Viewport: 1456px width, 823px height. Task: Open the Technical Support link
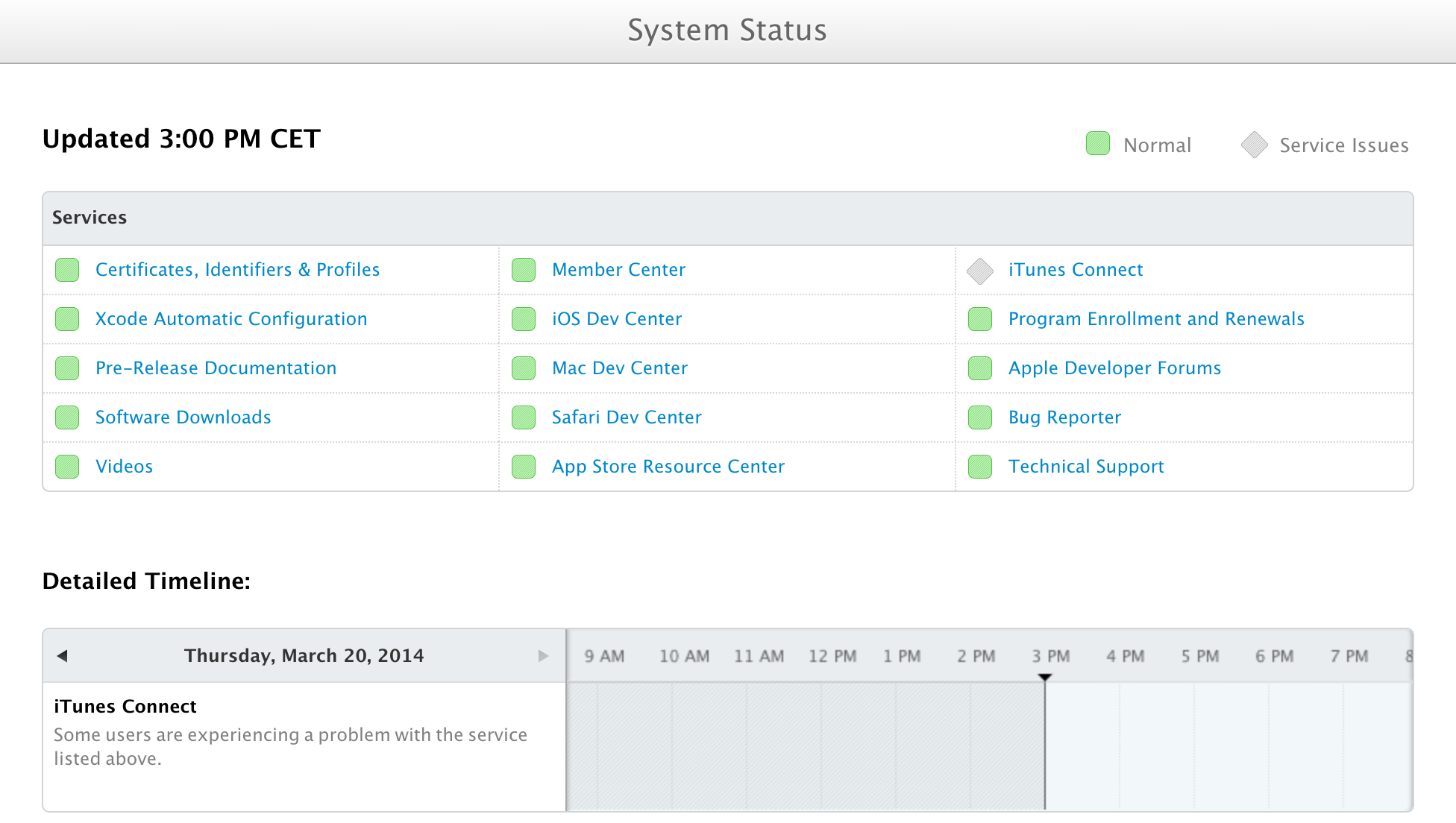click(x=1086, y=467)
